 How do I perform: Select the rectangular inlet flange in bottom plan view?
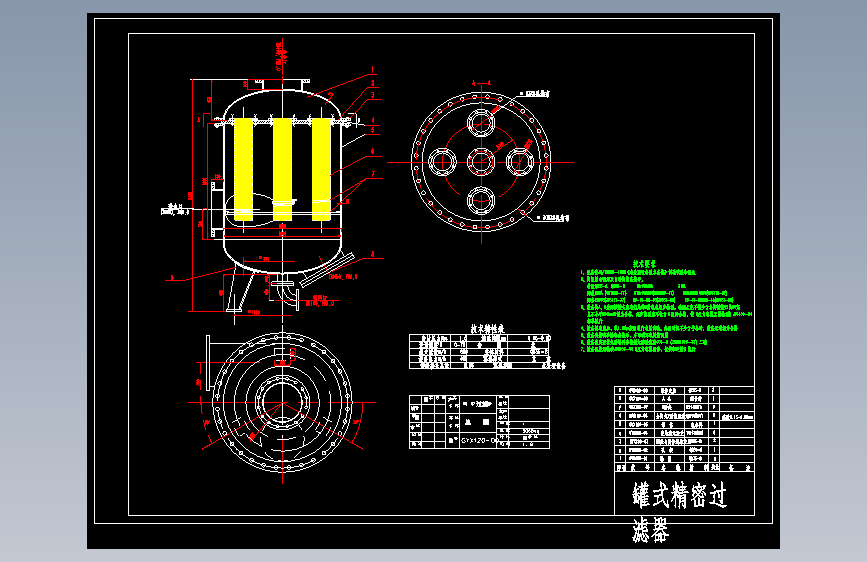208,363
